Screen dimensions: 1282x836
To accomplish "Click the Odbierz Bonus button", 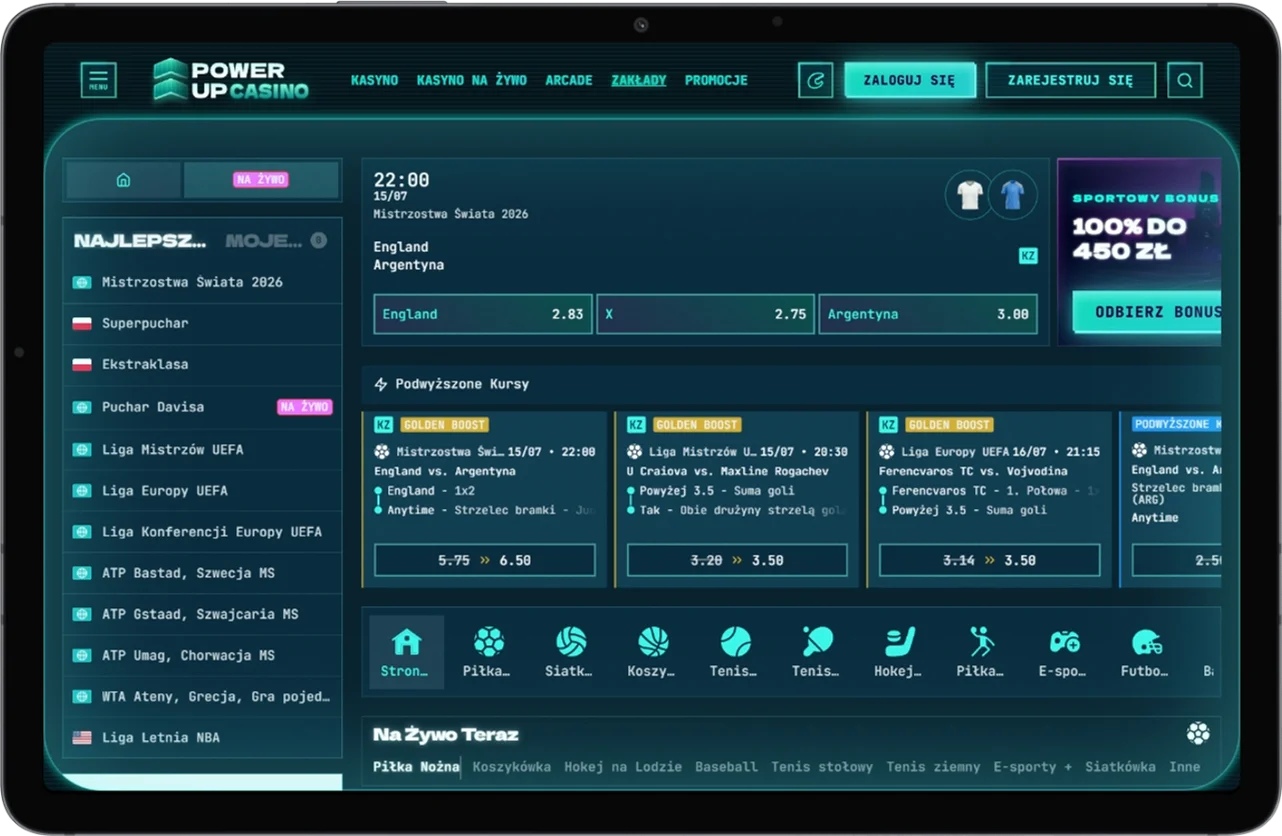I will [1147, 312].
